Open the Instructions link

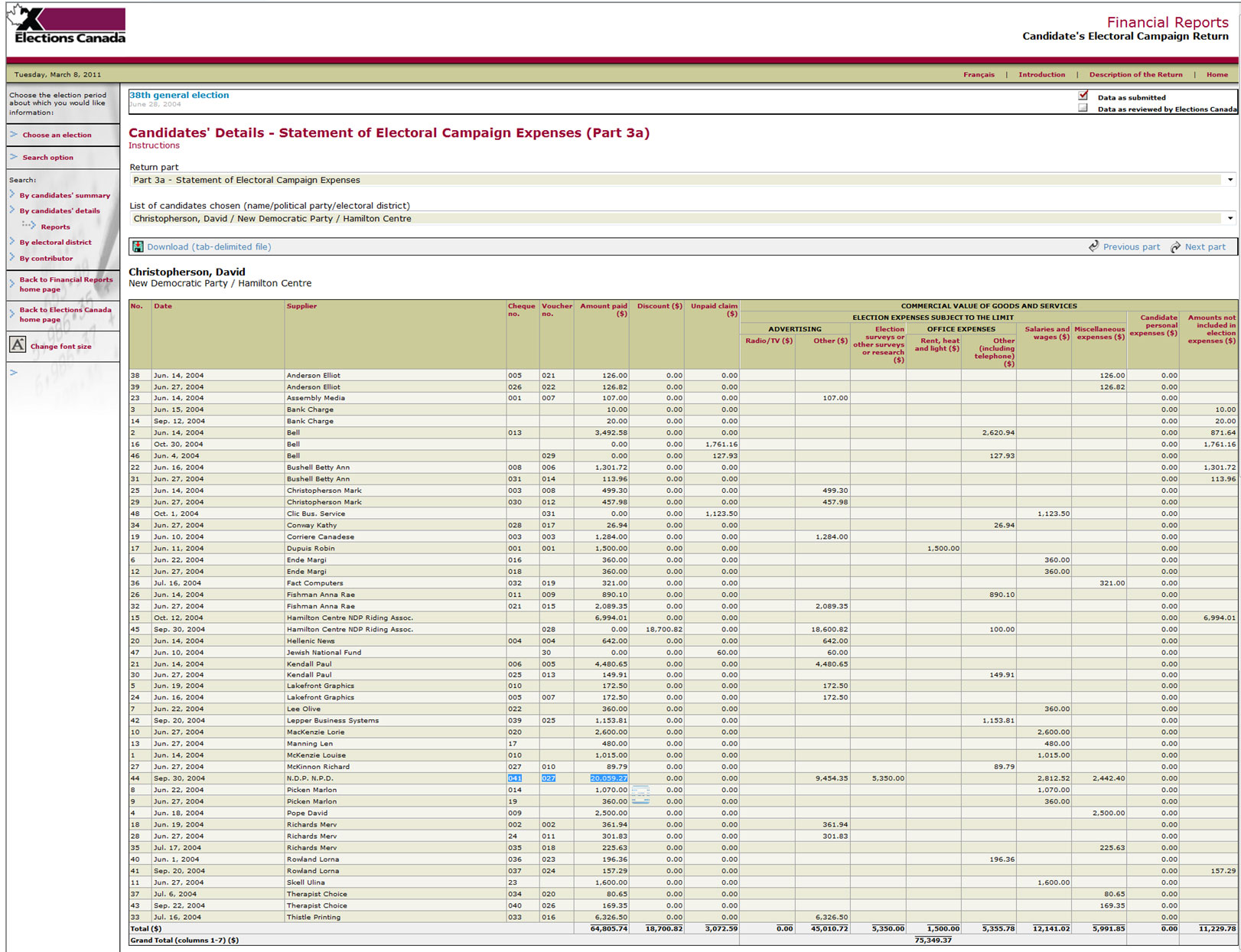154,145
